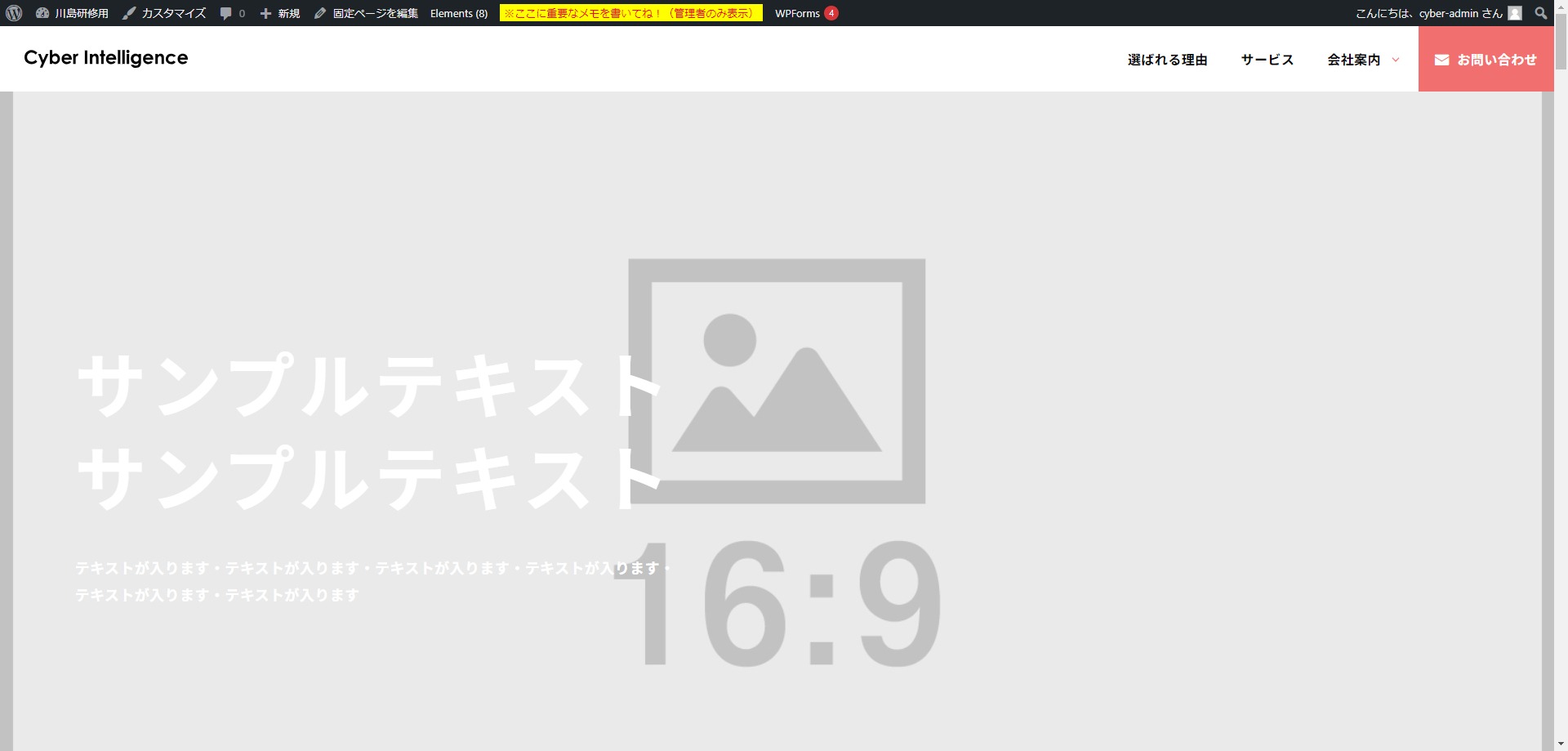Open the admin bar search magnifier
The width and height of the screenshot is (1568, 751).
(1541, 13)
